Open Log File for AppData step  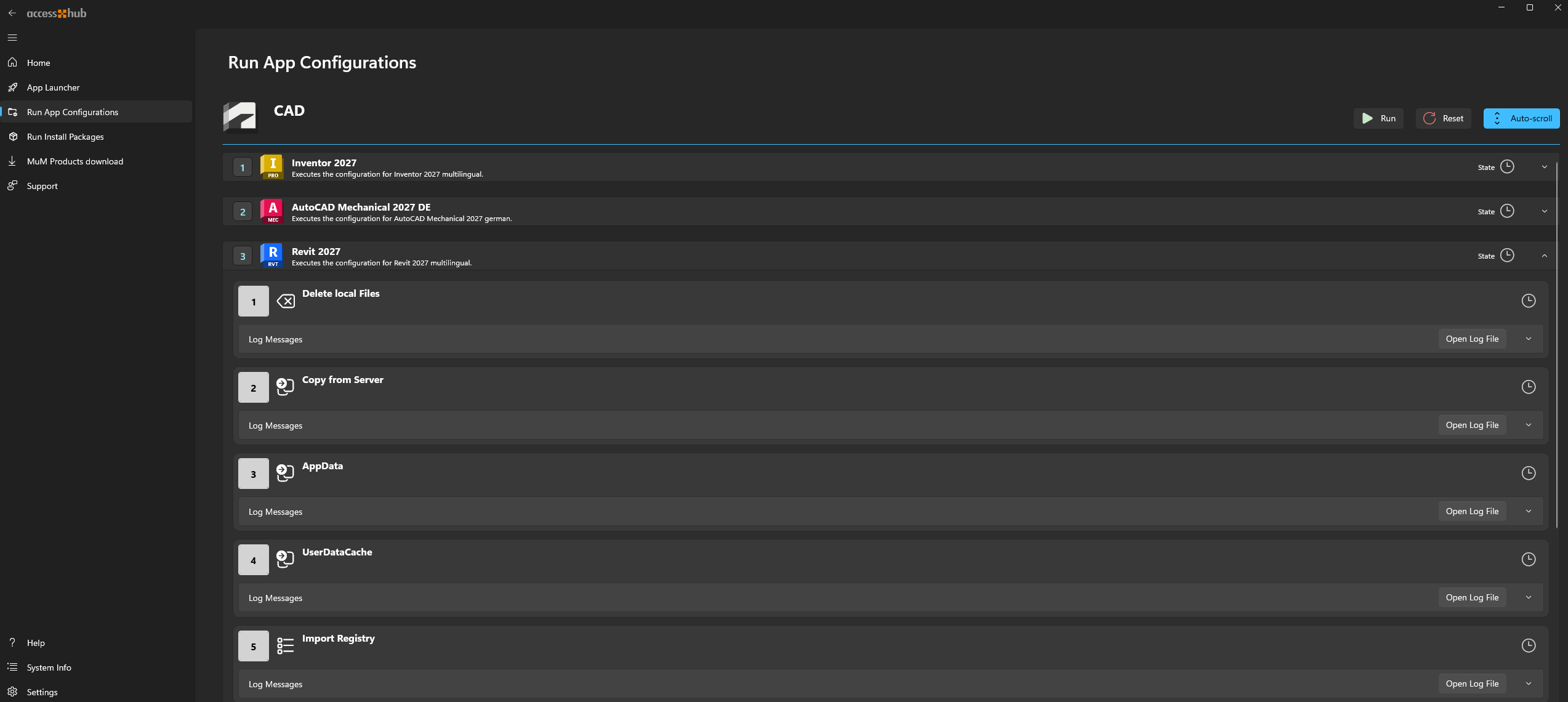tap(1472, 512)
